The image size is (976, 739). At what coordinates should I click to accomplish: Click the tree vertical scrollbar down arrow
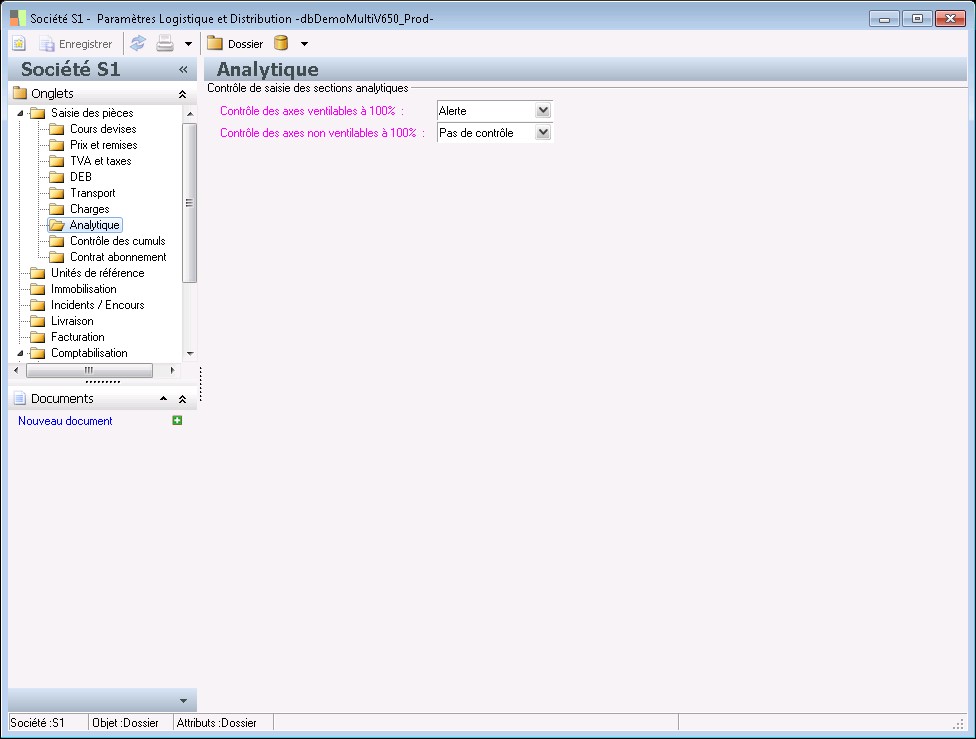coord(190,353)
